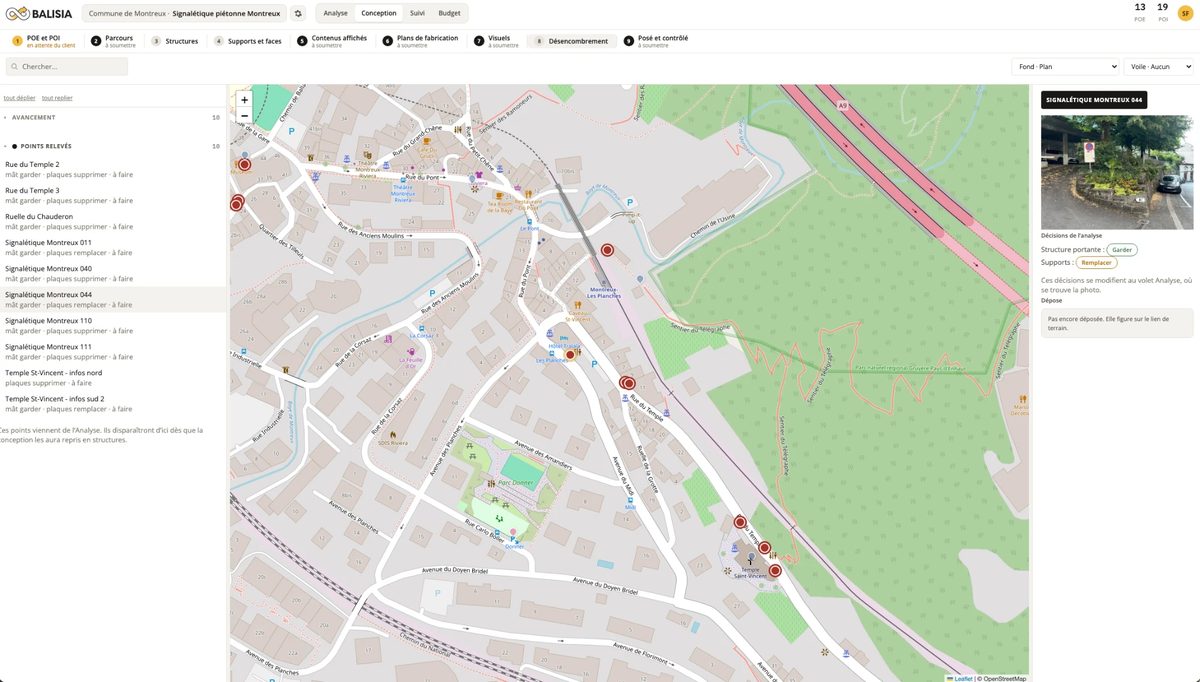Image resolution: width=1200 pixels, height=682 pixels.
Task: Go to step 5 Contenus affichés
Action: pos(333,41)
